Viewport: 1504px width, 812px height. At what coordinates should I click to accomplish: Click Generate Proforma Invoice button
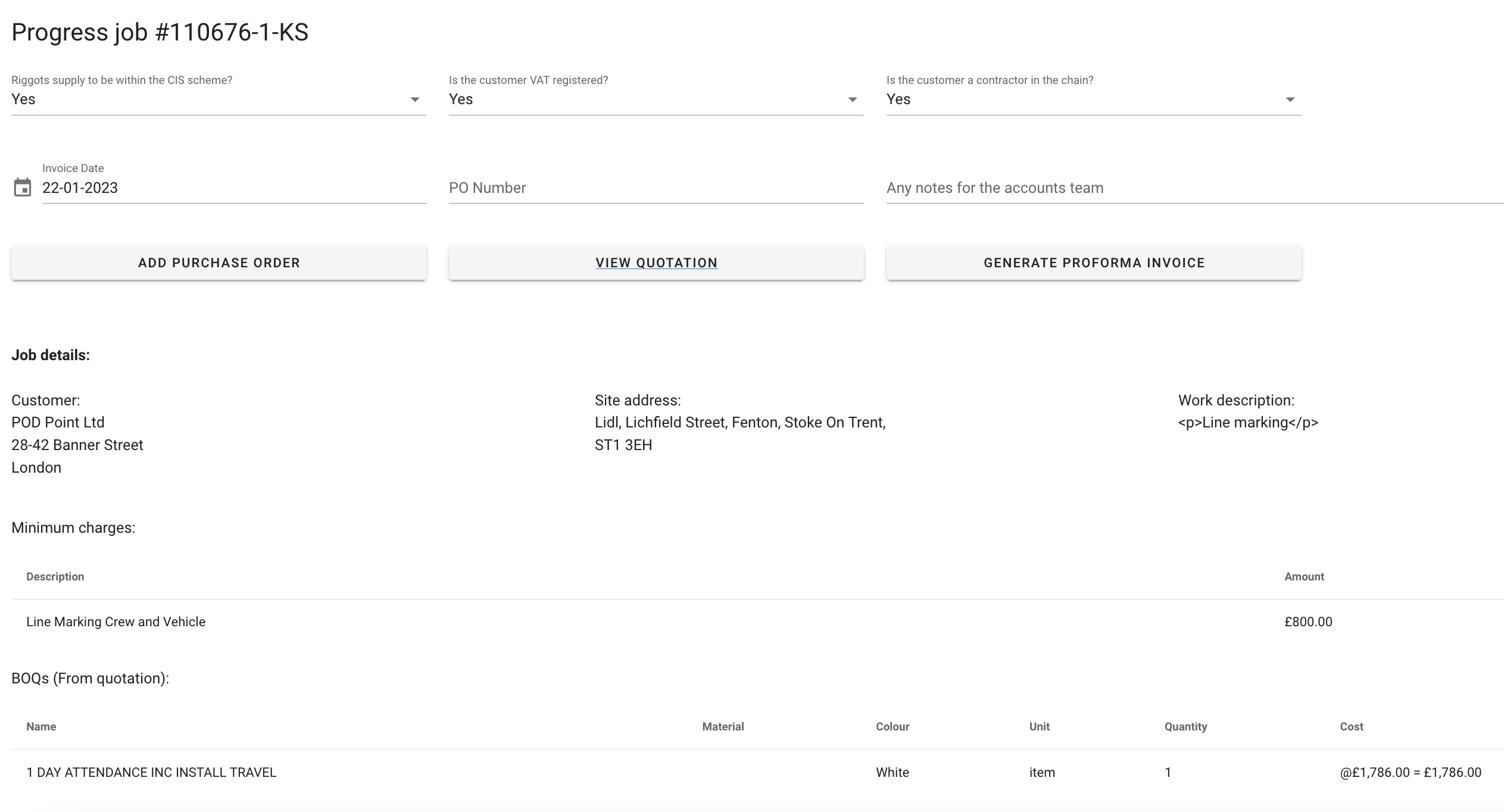(x=1094, y=263)
